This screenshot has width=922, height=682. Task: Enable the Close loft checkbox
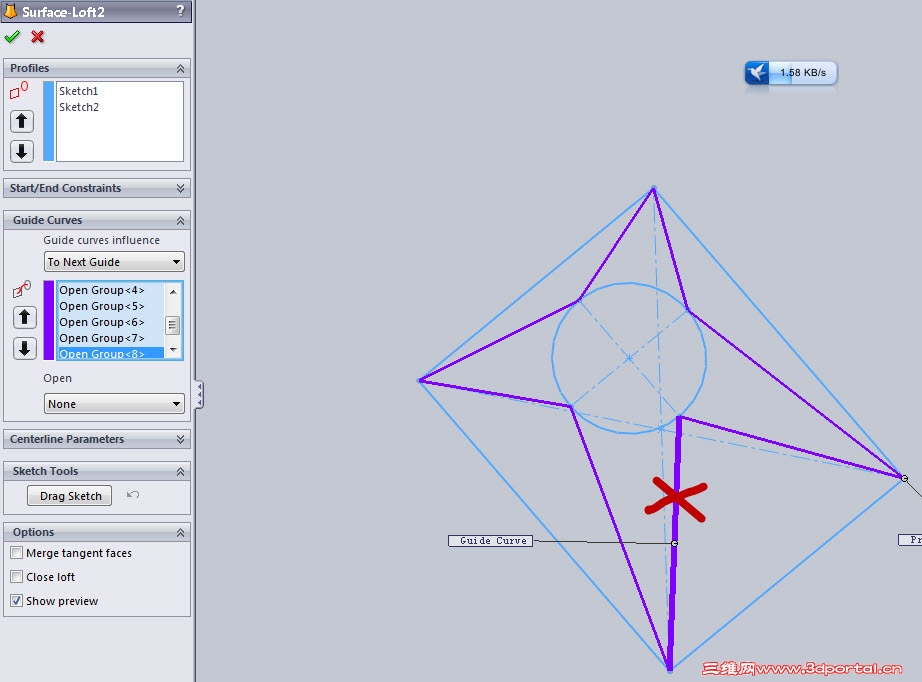point(16,577)
